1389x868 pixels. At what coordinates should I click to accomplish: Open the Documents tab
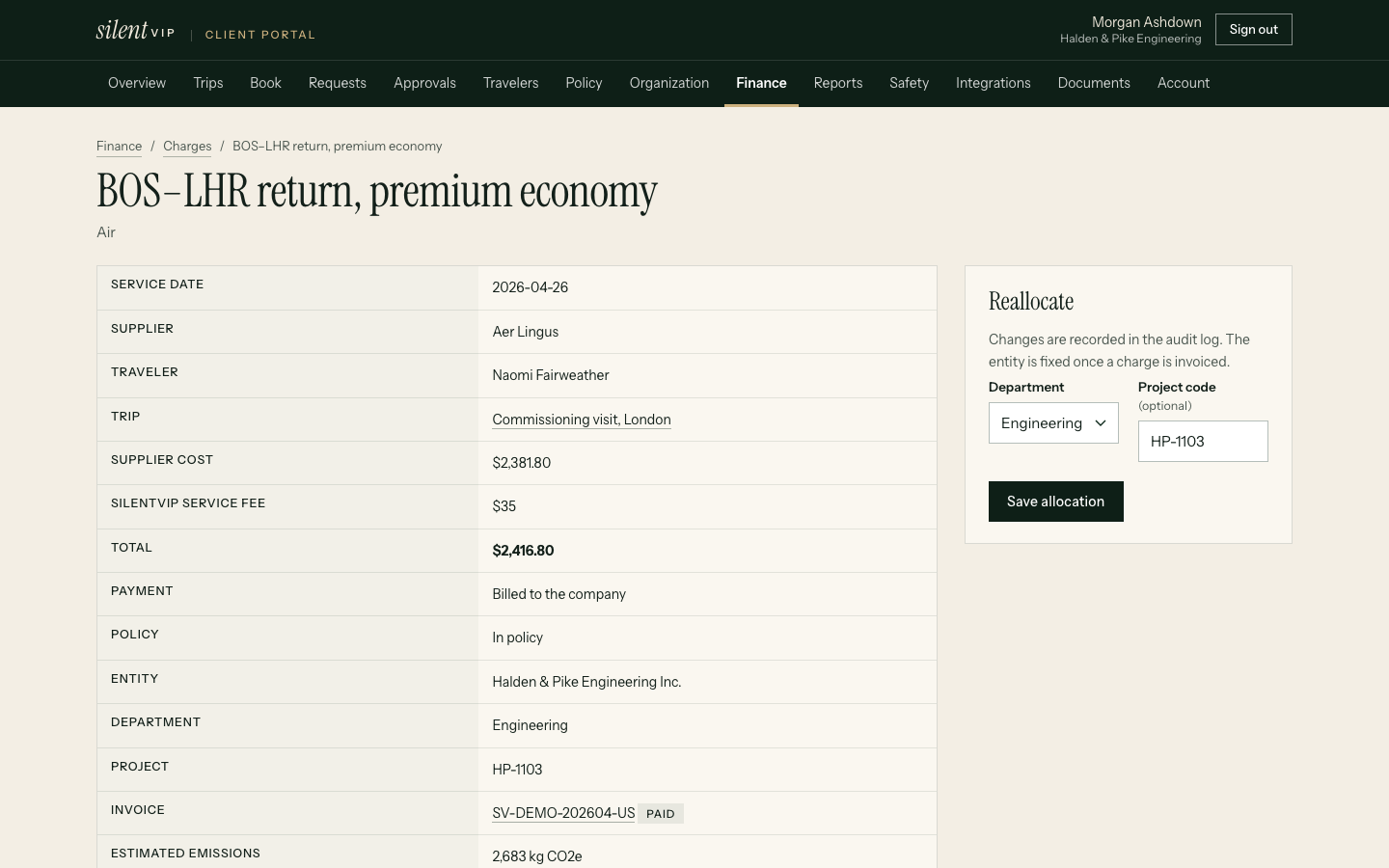[x=1094, y=83]
